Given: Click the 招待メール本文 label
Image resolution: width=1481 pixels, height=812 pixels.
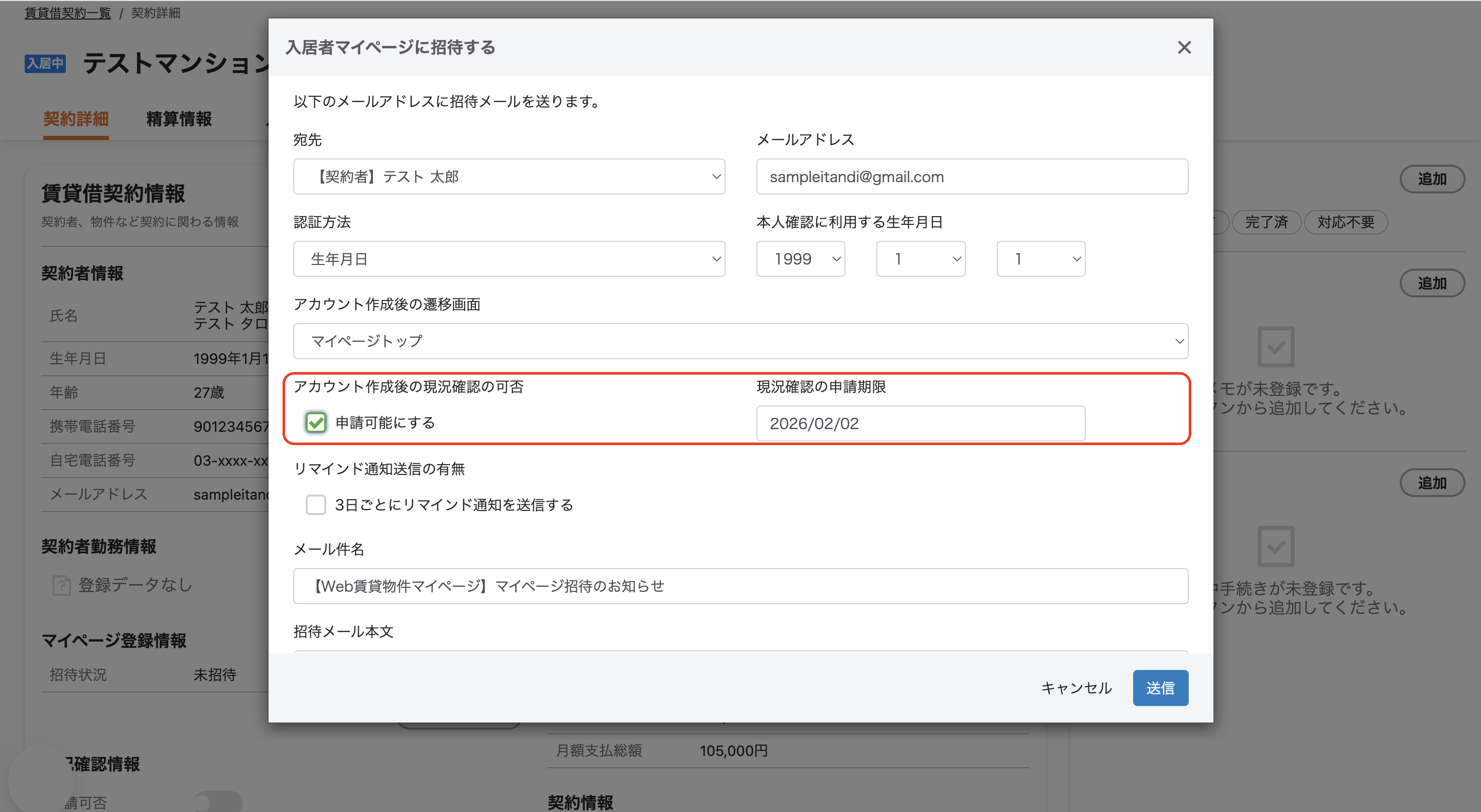Looking at the screenshot, I should pyautogui.click(x=343, y=631).
